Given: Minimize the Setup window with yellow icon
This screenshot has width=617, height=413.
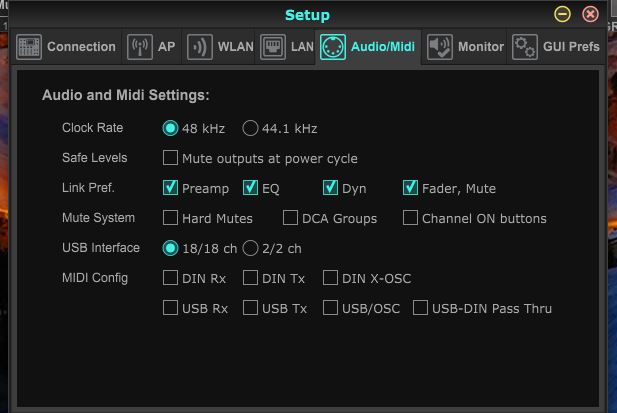Looking at the screenshot, I should click(562, 15).
